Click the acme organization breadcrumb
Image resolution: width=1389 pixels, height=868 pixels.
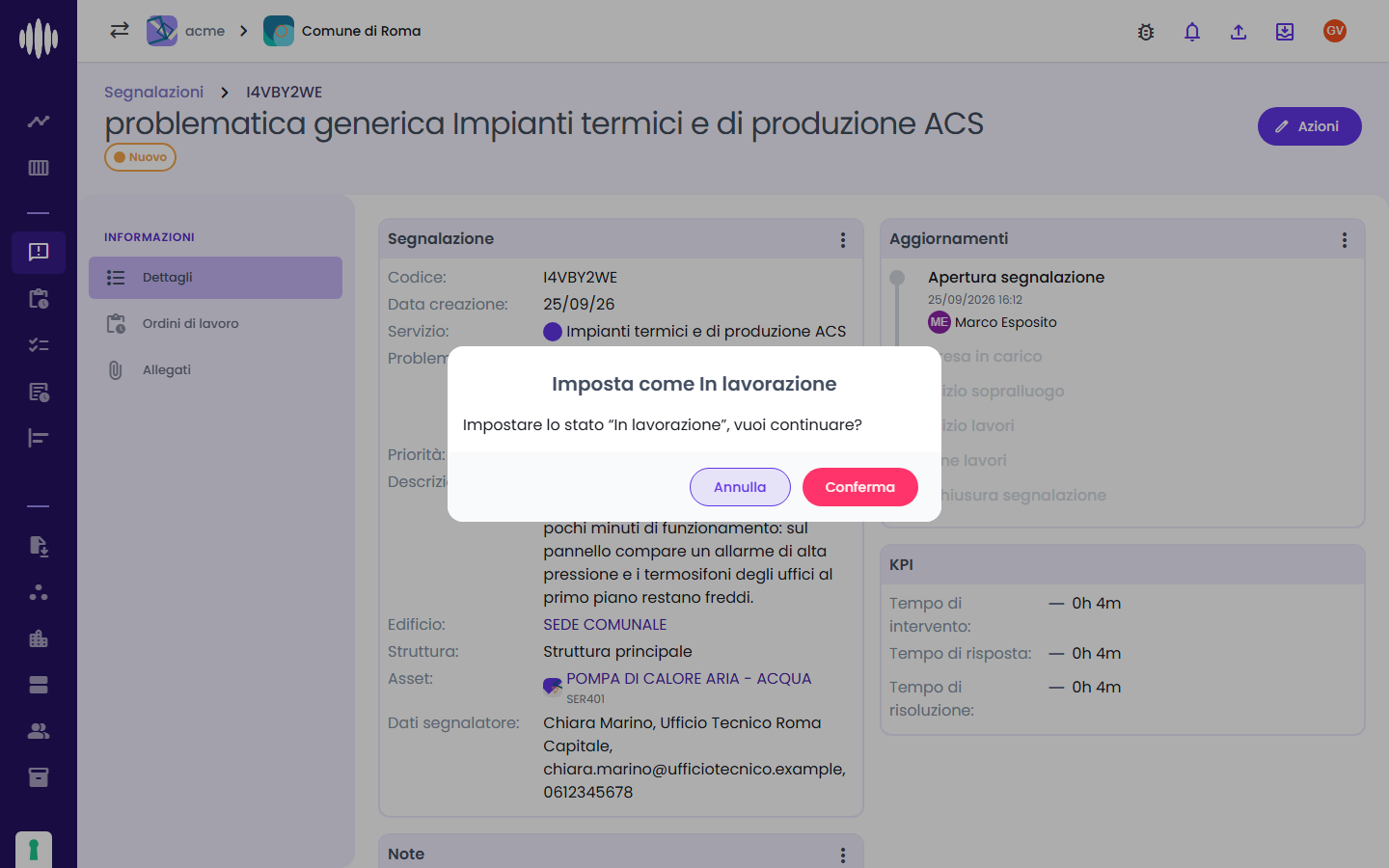point(186,31)
